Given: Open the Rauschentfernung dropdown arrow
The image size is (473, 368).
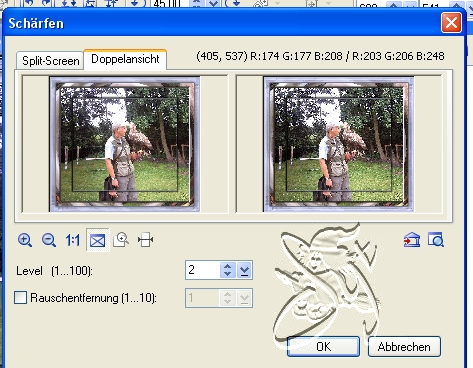Looking at the screenshot, I should click(244, 298).
